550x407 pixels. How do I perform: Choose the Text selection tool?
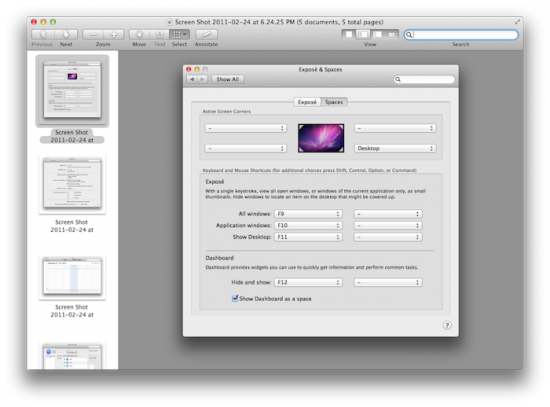coord(159,34)
